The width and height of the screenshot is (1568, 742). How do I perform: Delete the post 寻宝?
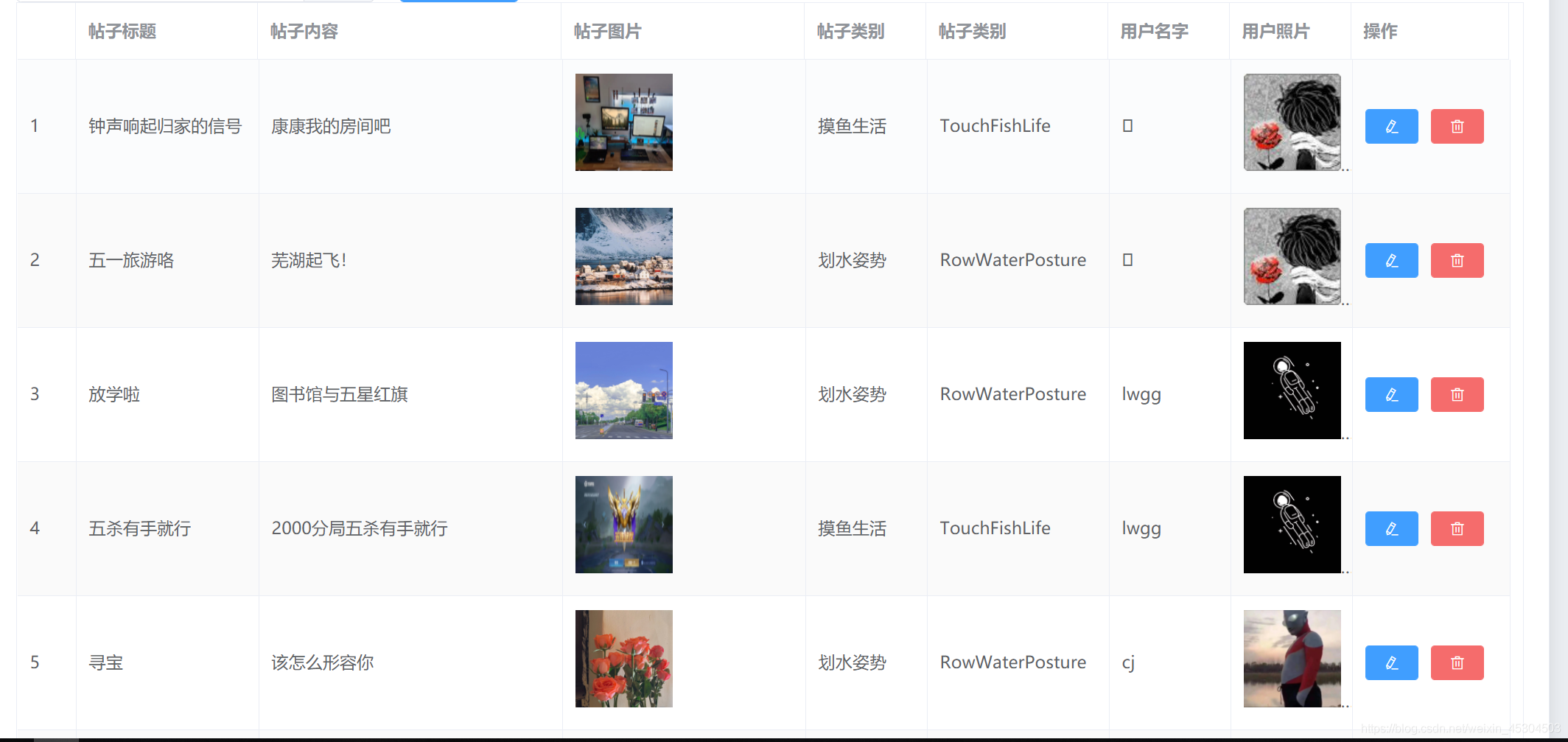tap(1457, 663)
